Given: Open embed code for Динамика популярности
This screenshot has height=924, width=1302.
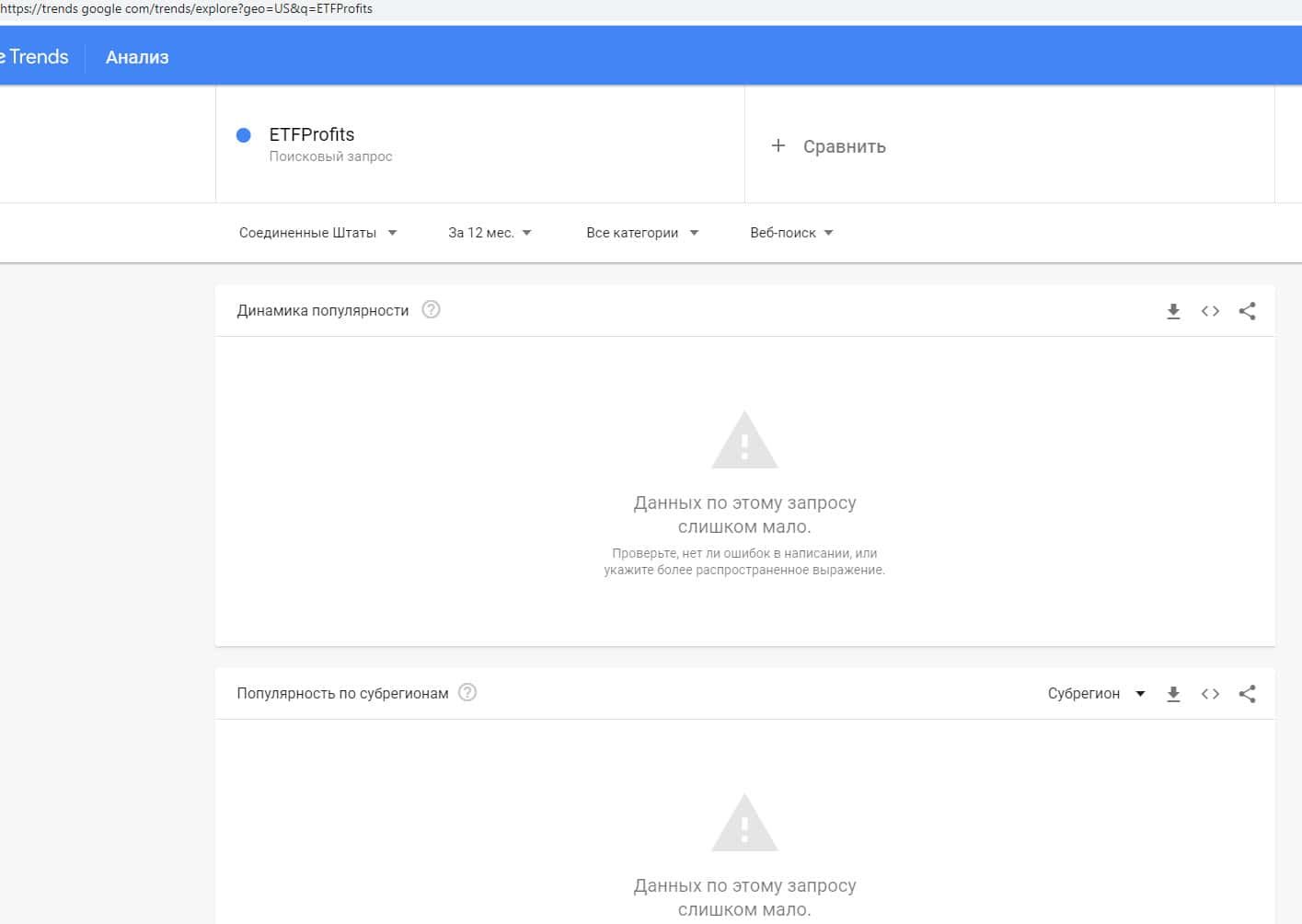Looking at the screenshot, I should coord(1210,311).
